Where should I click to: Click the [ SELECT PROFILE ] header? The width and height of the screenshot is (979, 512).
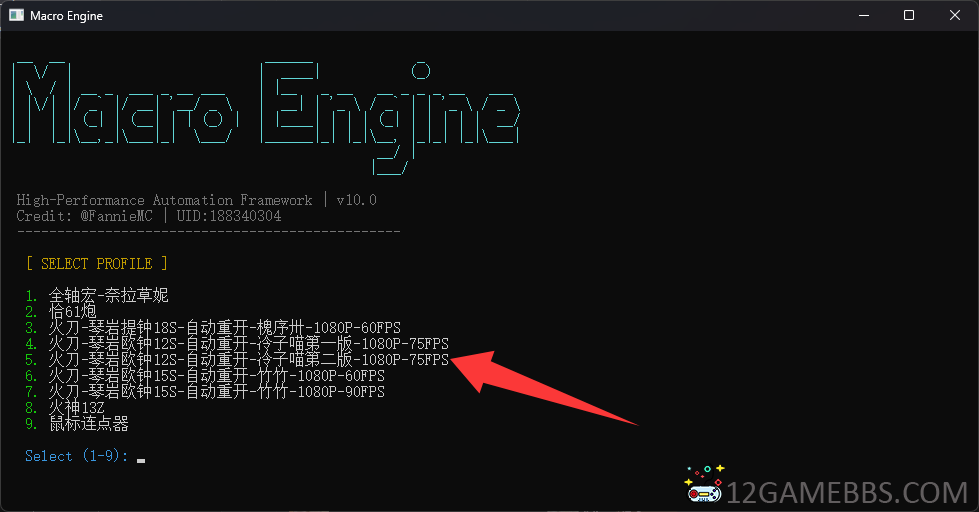click(96, 264)
